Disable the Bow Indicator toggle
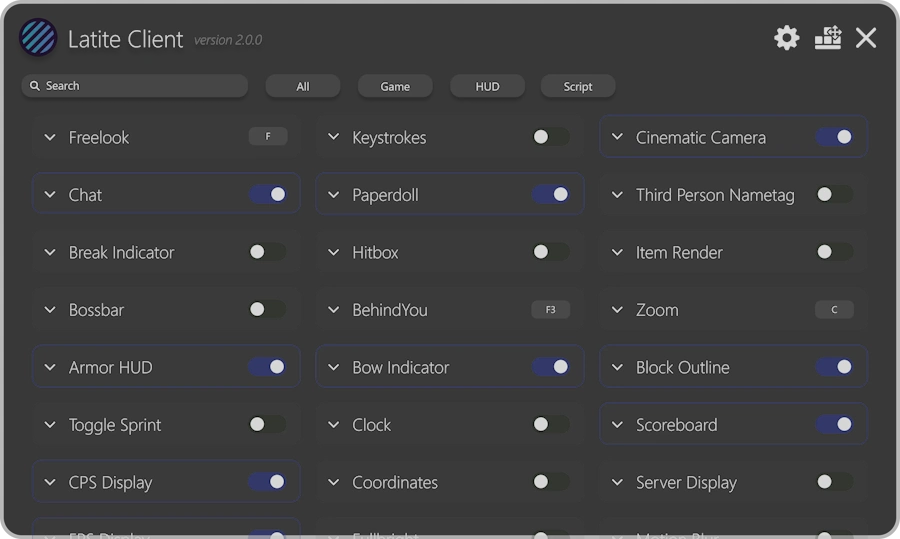Viewport: 900px width, 539px height. pyautogui.click(x=550, y=366)
